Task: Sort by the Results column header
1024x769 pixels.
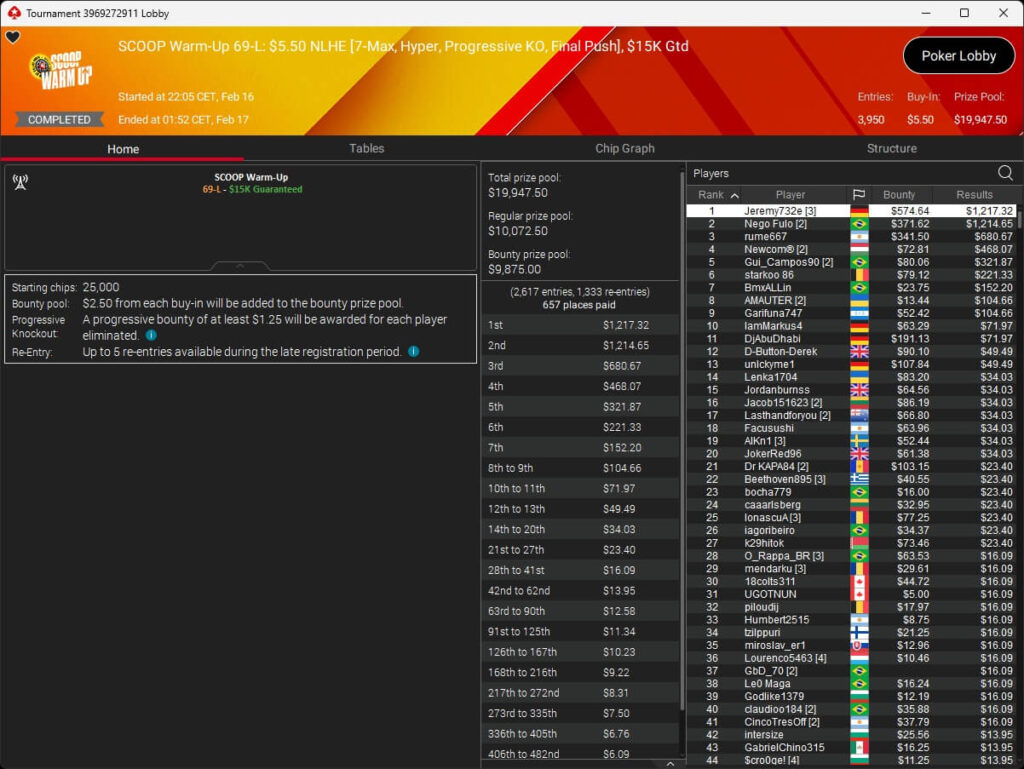Action: click(974, 195)
